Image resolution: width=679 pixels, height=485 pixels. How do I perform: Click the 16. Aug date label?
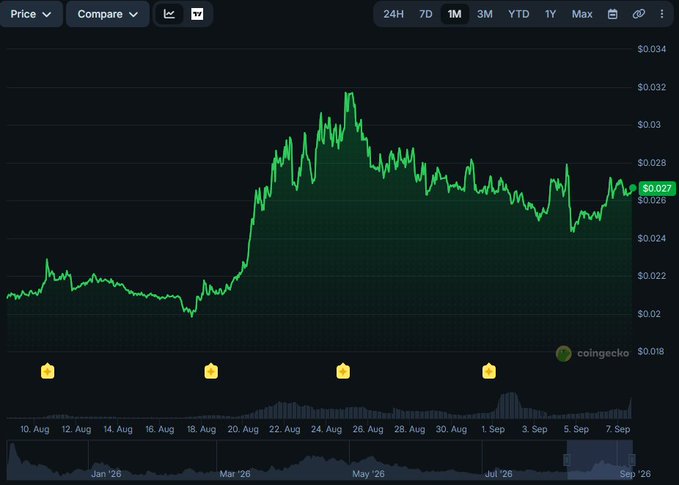click(x=159, y=429)
